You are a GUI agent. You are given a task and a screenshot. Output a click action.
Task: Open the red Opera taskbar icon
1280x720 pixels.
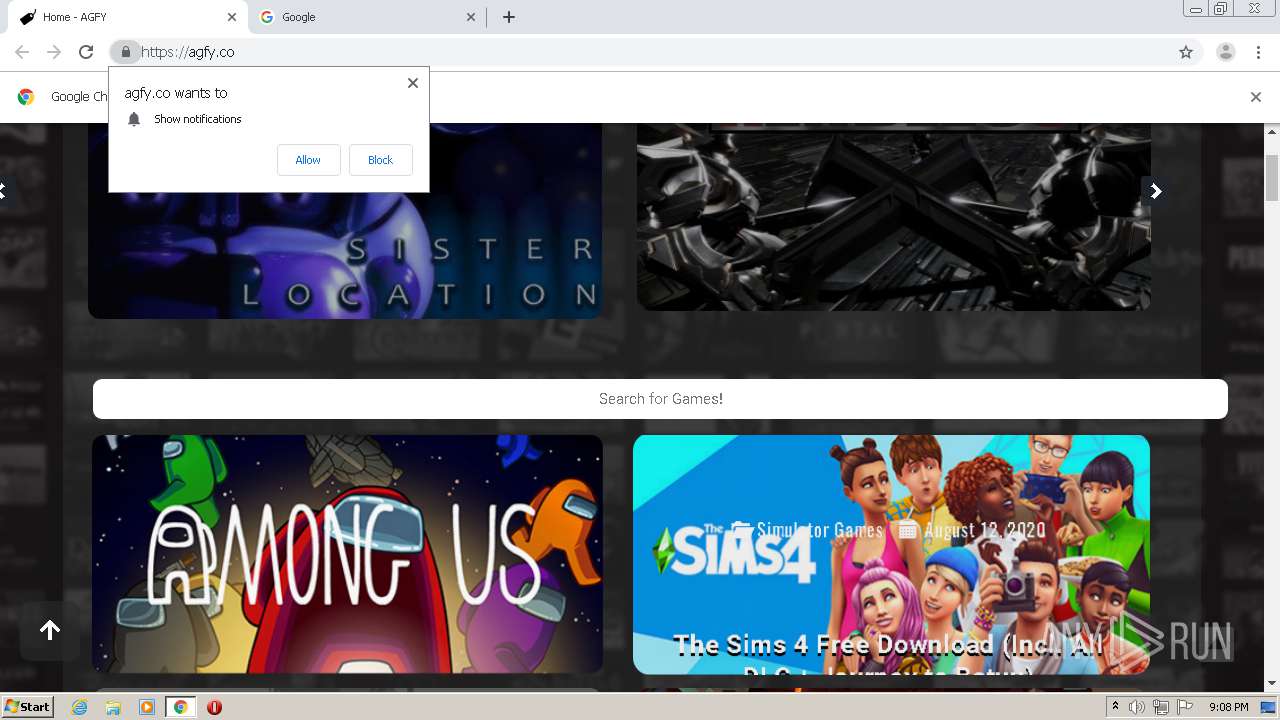click(214, 707)
